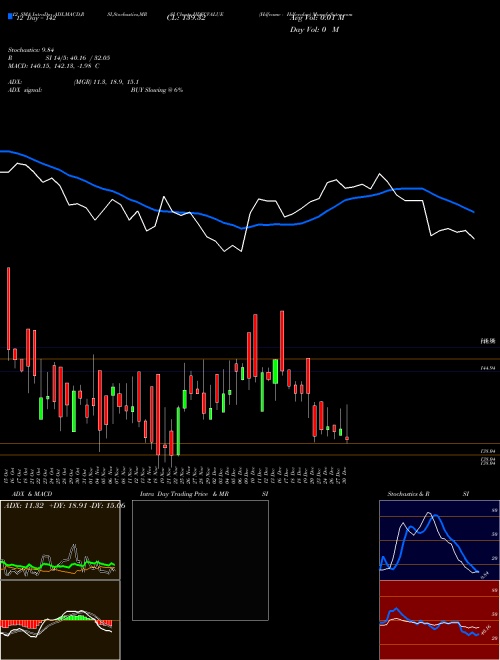
Task: Select 'ADX: 11.32 +DY: 18.91 -DY: 15.06' readout
Action: click(x=64, y=505)
